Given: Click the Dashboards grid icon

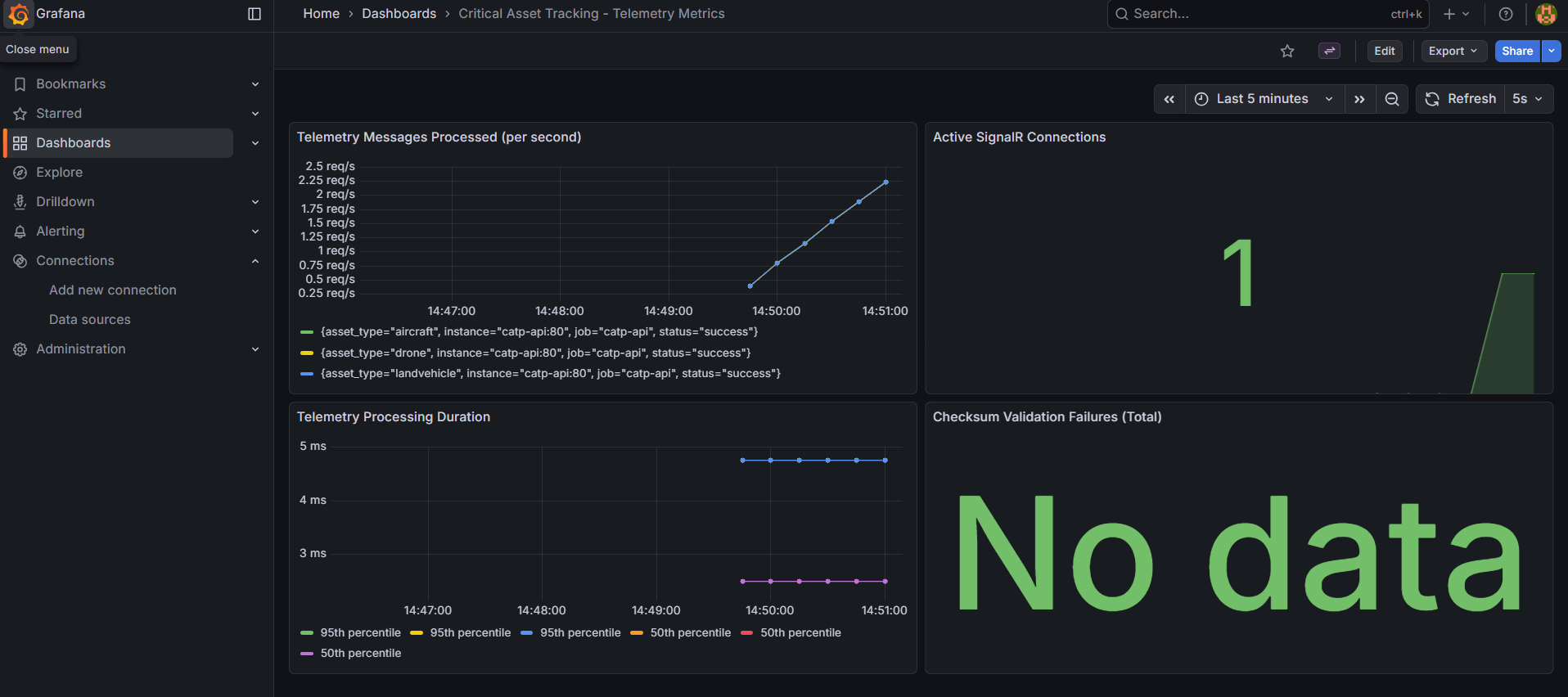Looking at the screenshot, I should pyautogui.click(x=20, y=143).
